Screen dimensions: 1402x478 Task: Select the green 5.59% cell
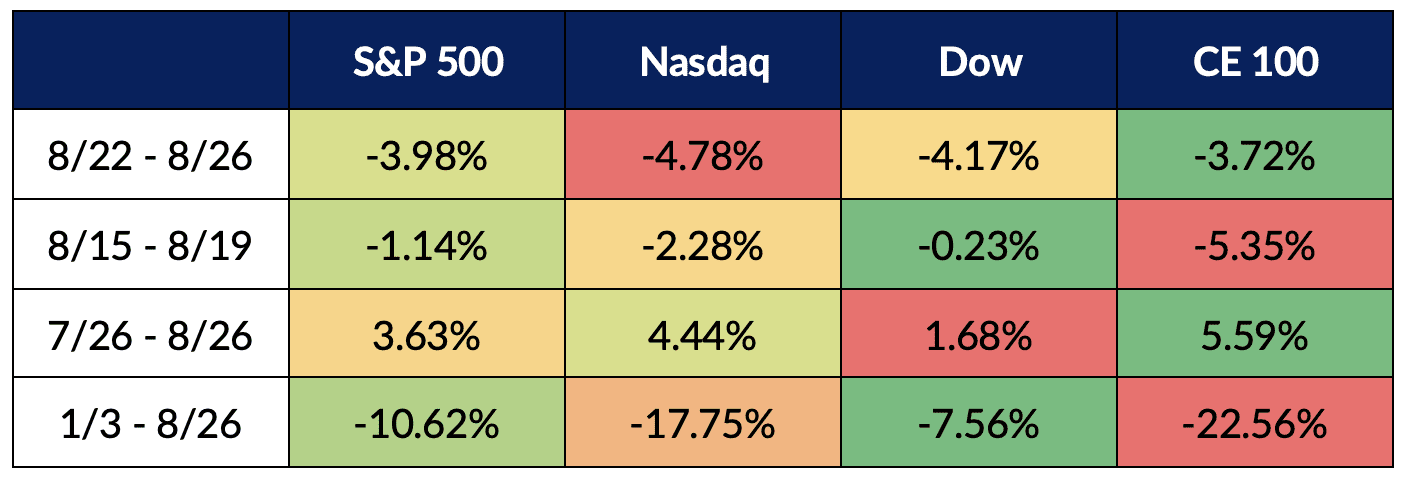pos(1255,333)
